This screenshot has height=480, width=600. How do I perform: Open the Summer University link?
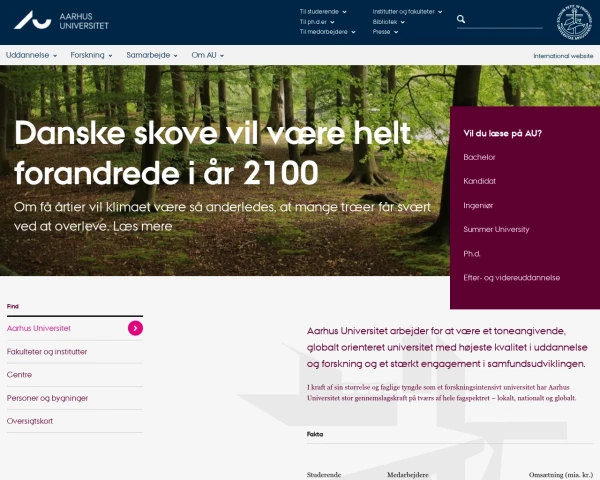[496, 229]
